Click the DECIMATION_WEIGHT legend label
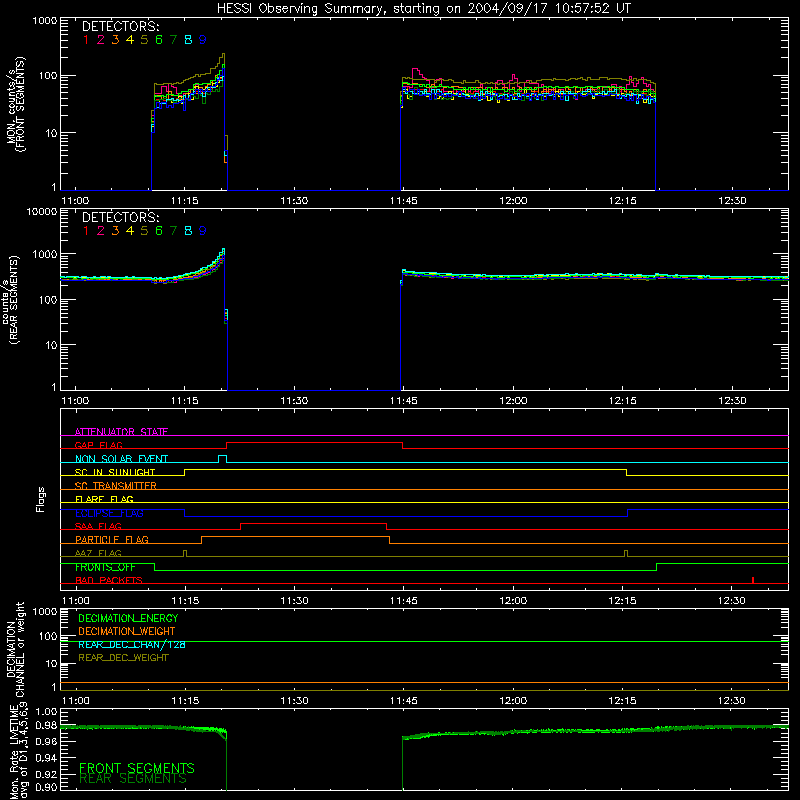The width and height of the screenshot is (800, 800). coord(127,631)
